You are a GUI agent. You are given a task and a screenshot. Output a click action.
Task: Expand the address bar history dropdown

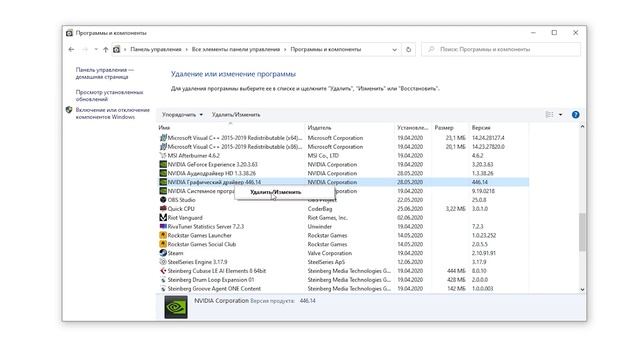point(394,49)
